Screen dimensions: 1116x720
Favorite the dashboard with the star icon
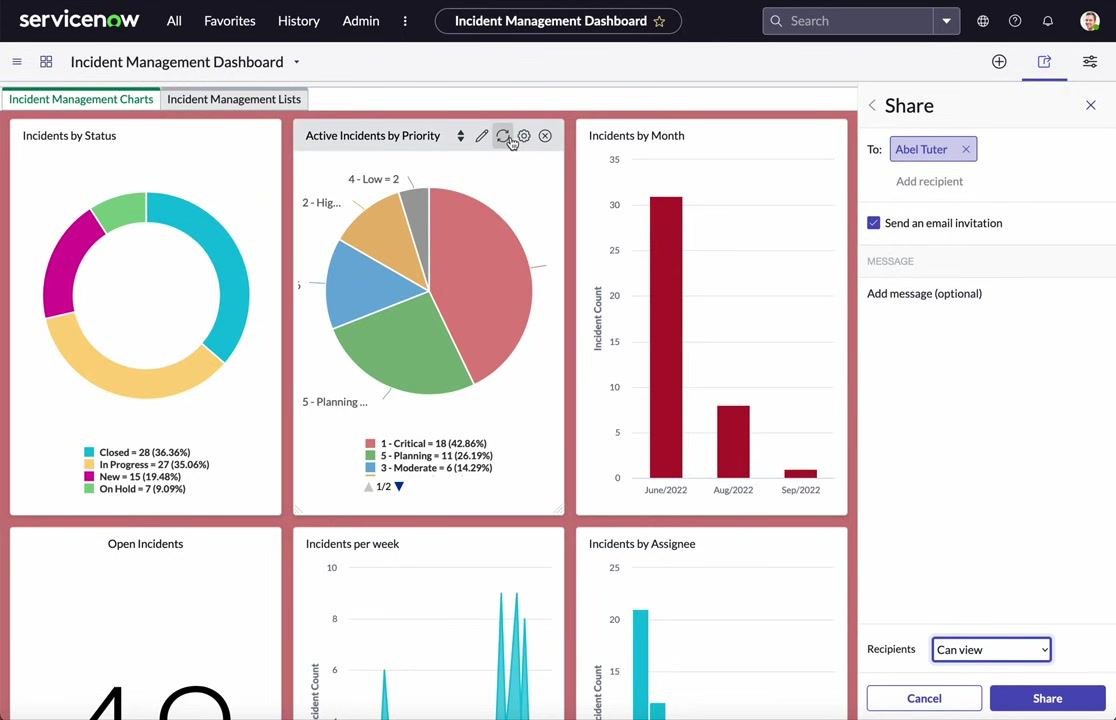[x=659, y=21]
